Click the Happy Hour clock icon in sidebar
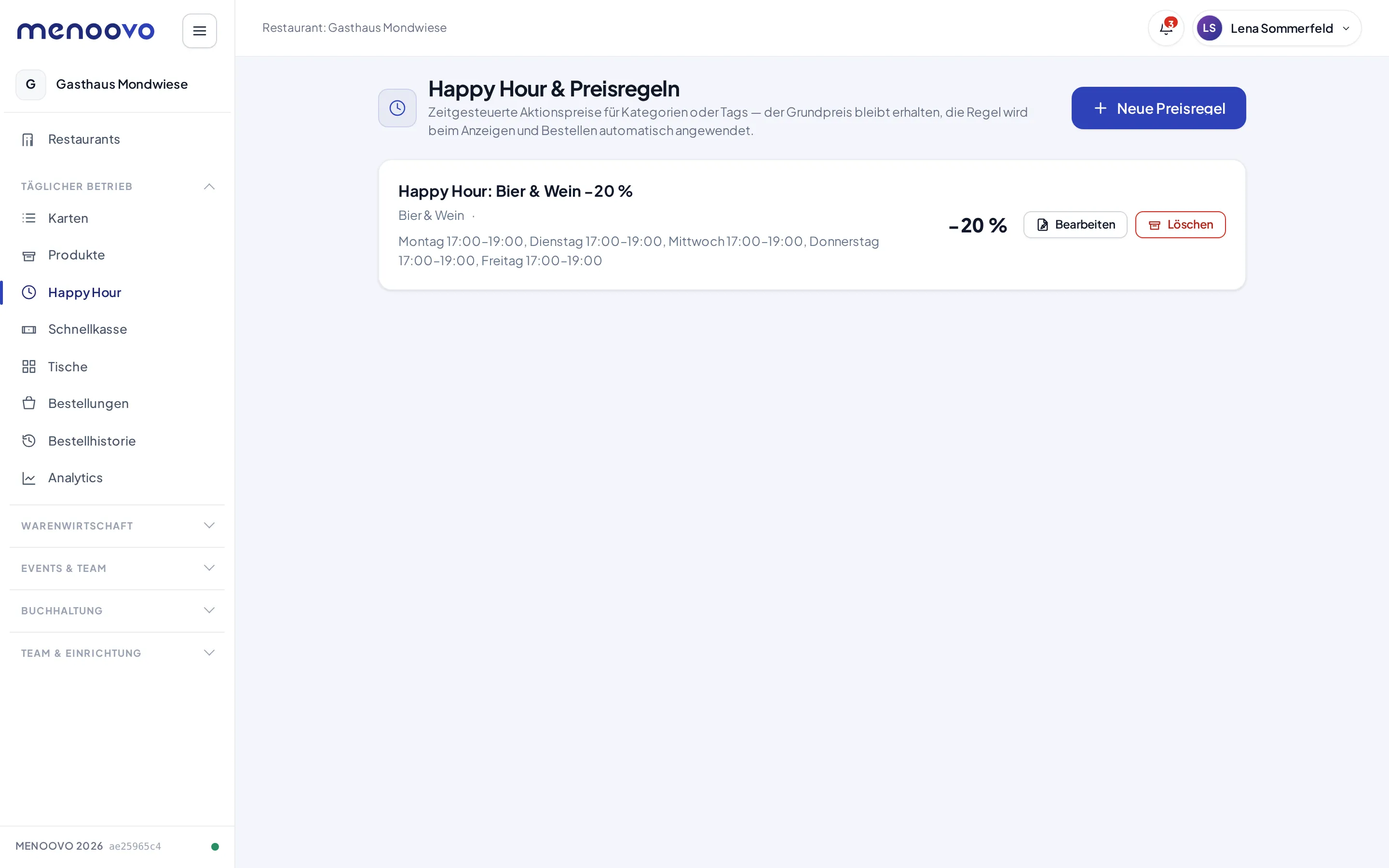Screen dimensions: 1389x868 [29, 292]
